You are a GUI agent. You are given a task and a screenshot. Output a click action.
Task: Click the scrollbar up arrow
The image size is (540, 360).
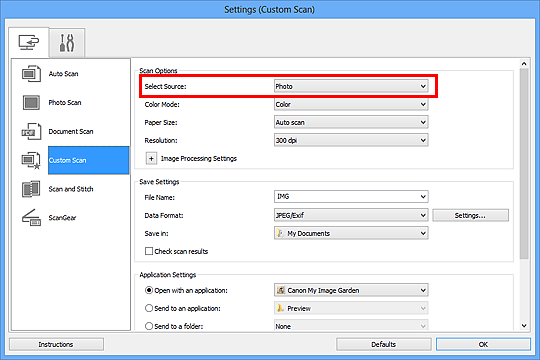tap(524, 64)
